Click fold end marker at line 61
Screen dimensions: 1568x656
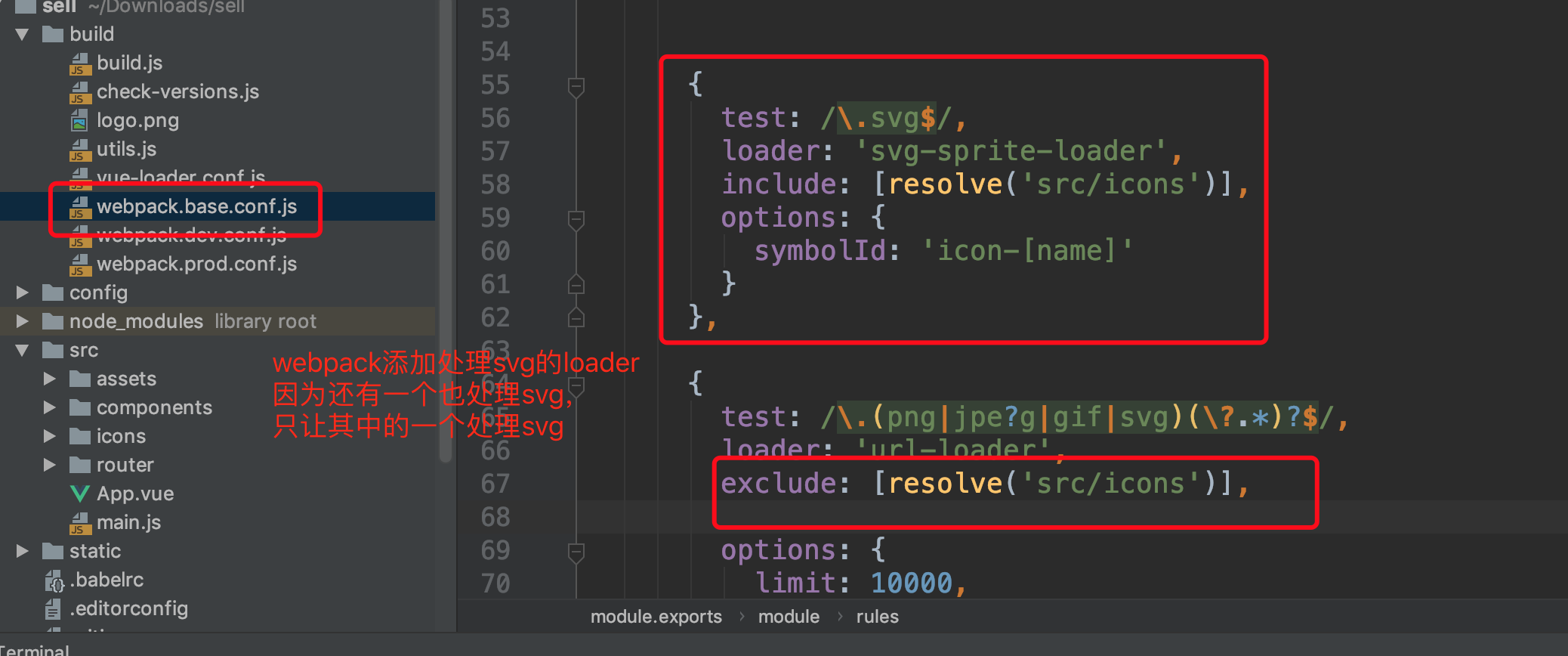click(x=576, y=284)
